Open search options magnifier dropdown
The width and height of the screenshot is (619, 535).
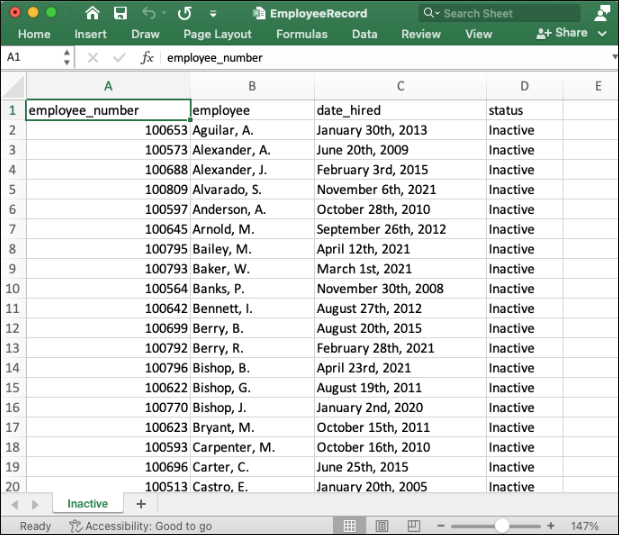(431, 13)
